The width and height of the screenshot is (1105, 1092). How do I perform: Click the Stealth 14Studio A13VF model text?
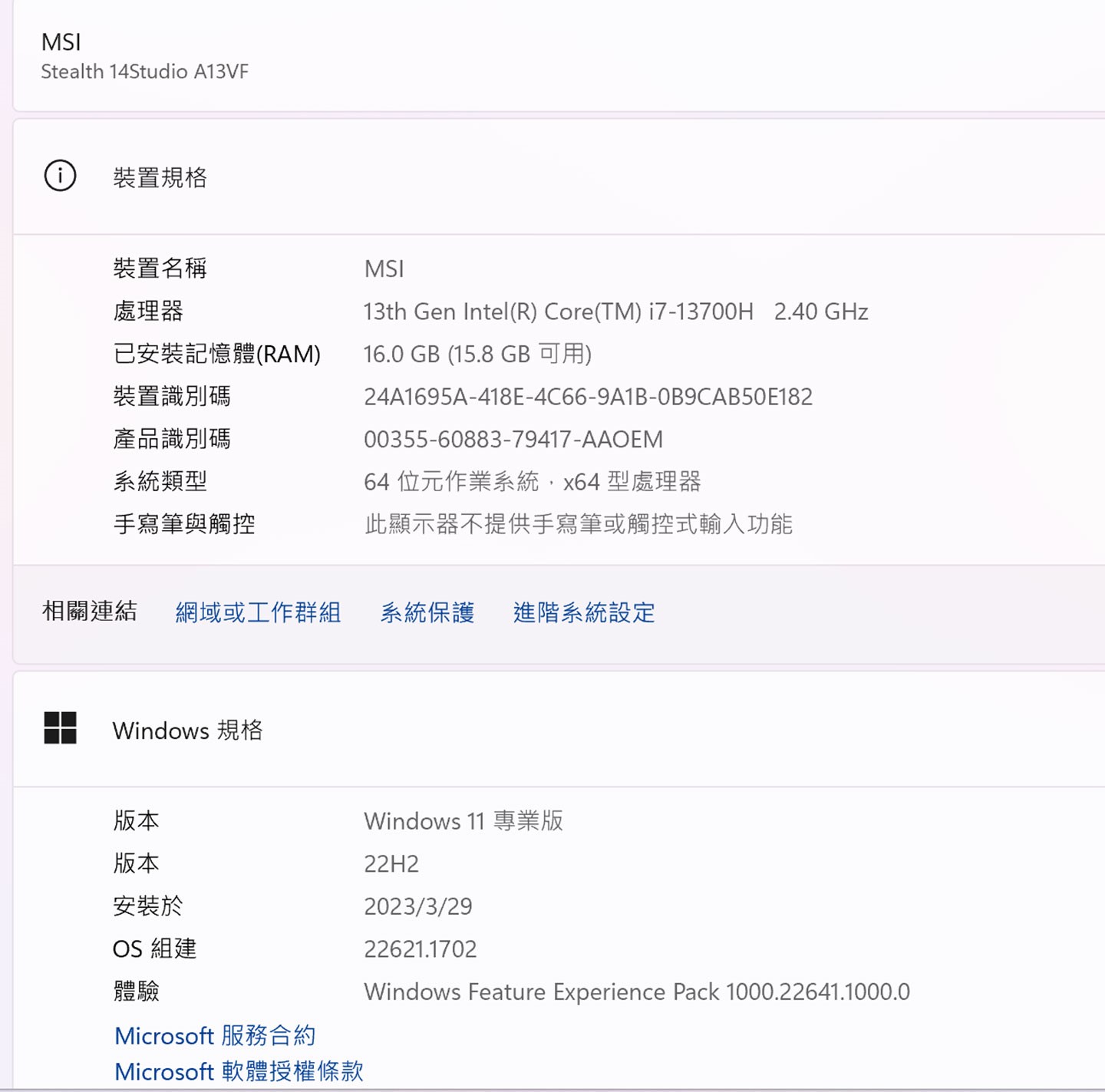144,71
